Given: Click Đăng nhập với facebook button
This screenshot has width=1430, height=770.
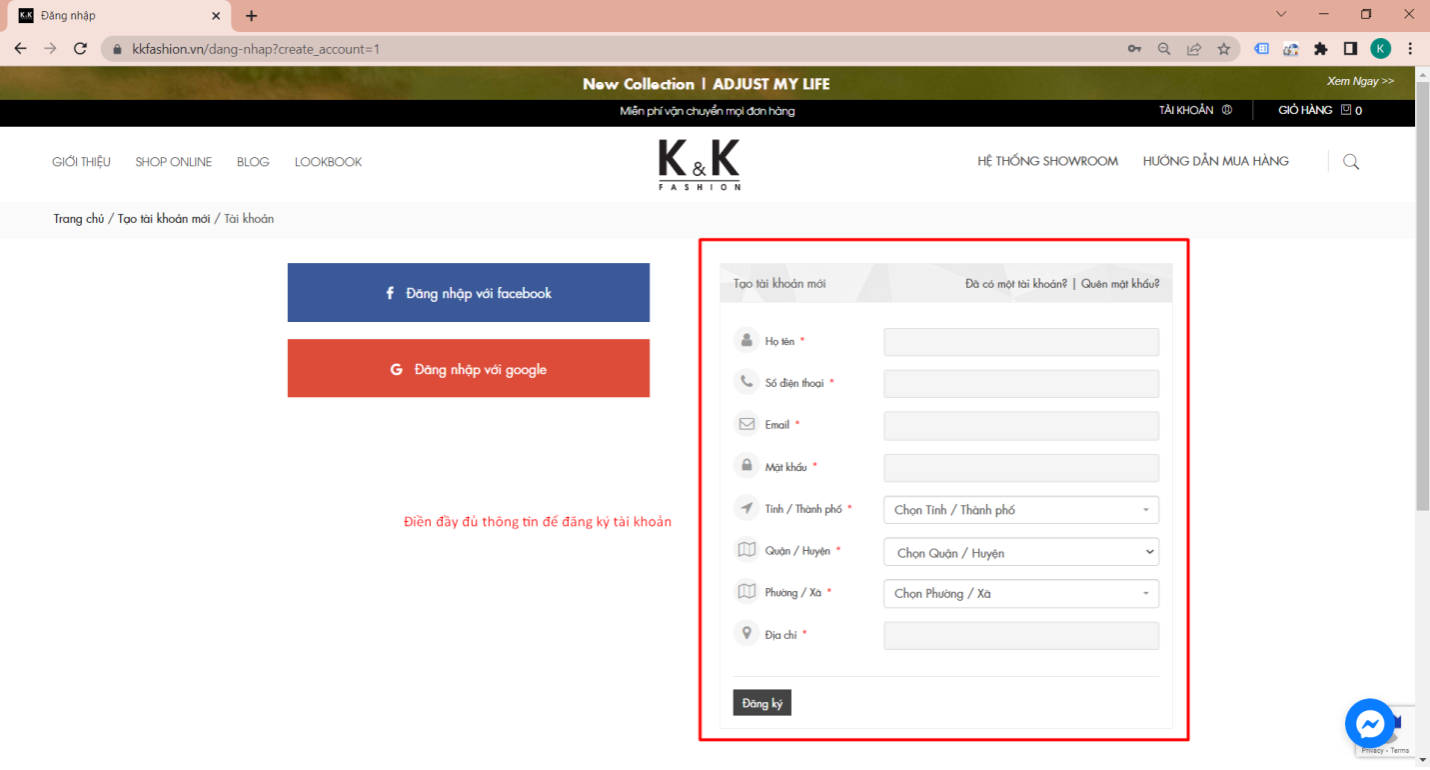Looking at the screenshot, I should (x=468, y=293).
